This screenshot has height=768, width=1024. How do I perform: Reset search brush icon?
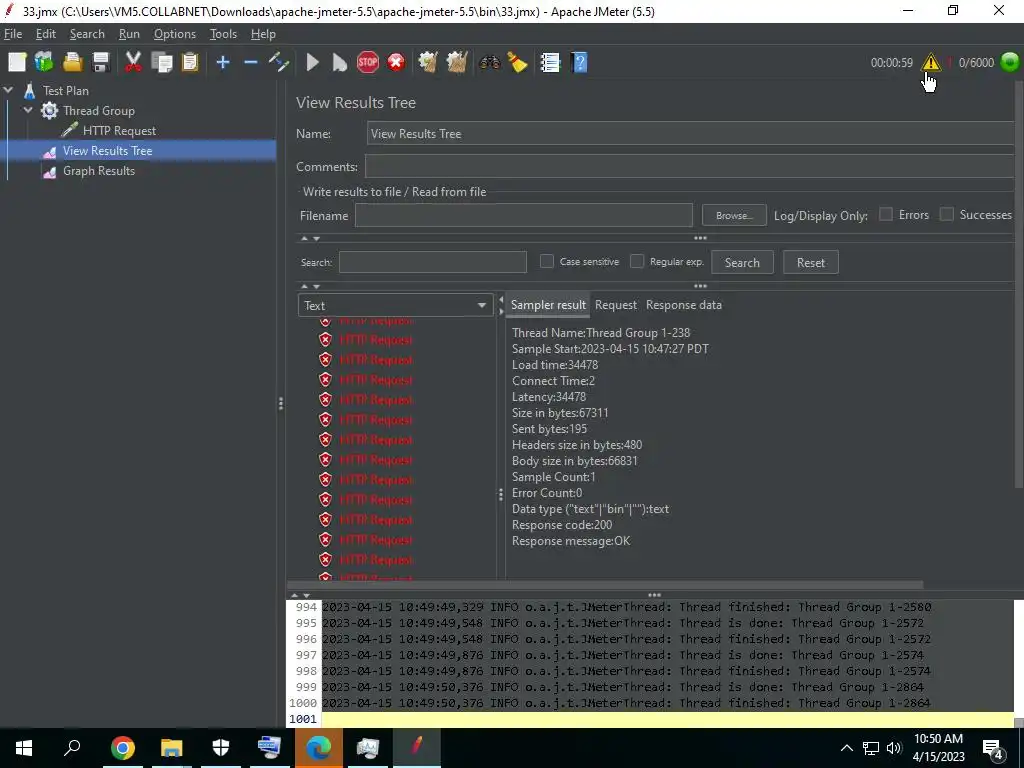point(517,63)
